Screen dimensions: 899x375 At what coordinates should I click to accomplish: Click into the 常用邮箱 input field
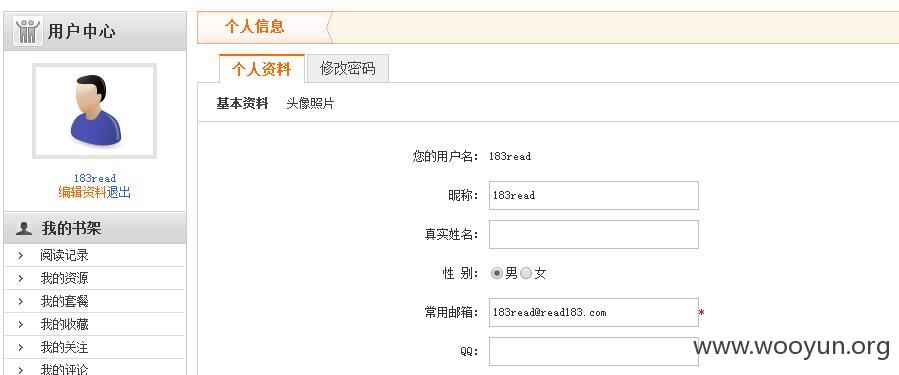coord(593,312)
